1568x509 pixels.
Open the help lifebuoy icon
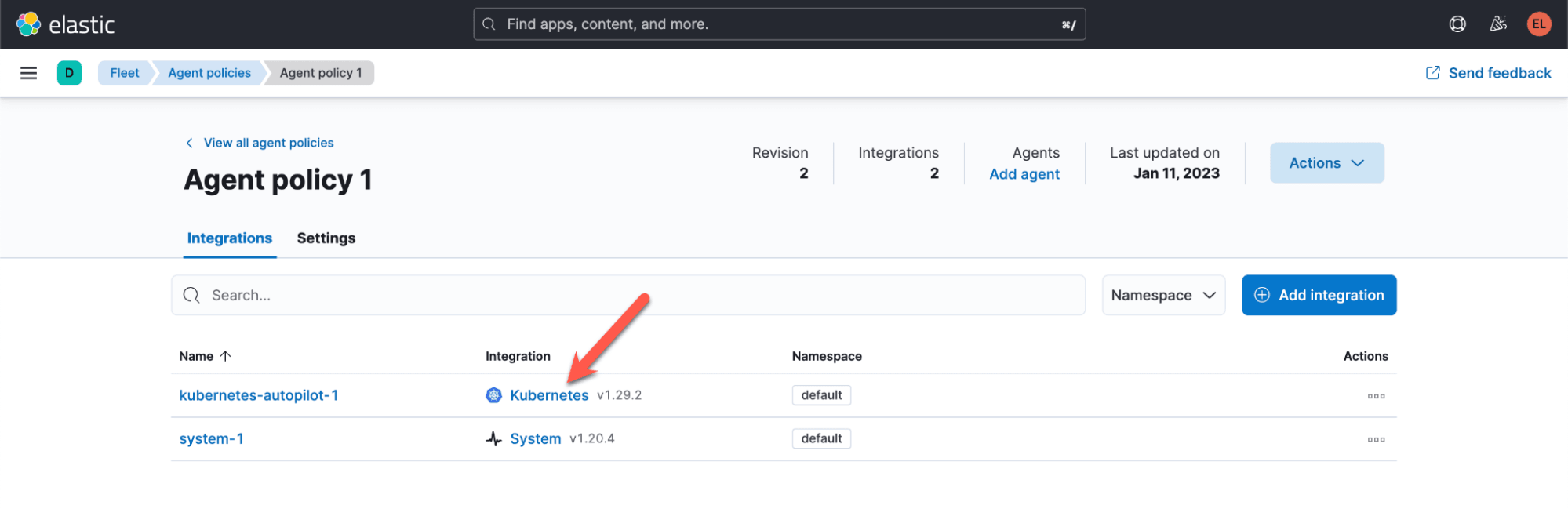[x=1457, y=24]
